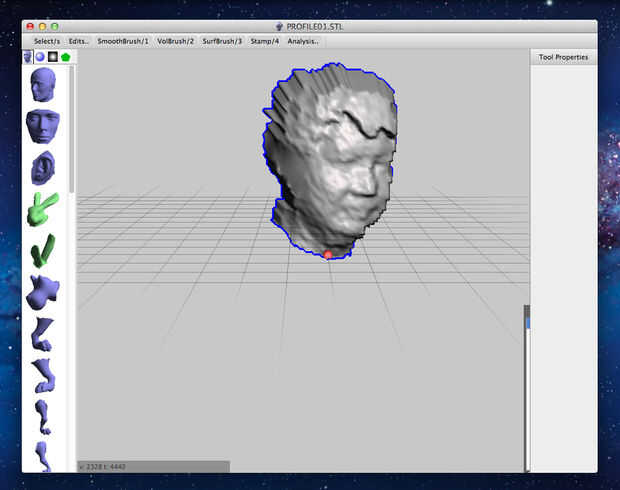Activate the Stamp/4 tool
This screenshot has width=620, height=490.
click(265, 41)
